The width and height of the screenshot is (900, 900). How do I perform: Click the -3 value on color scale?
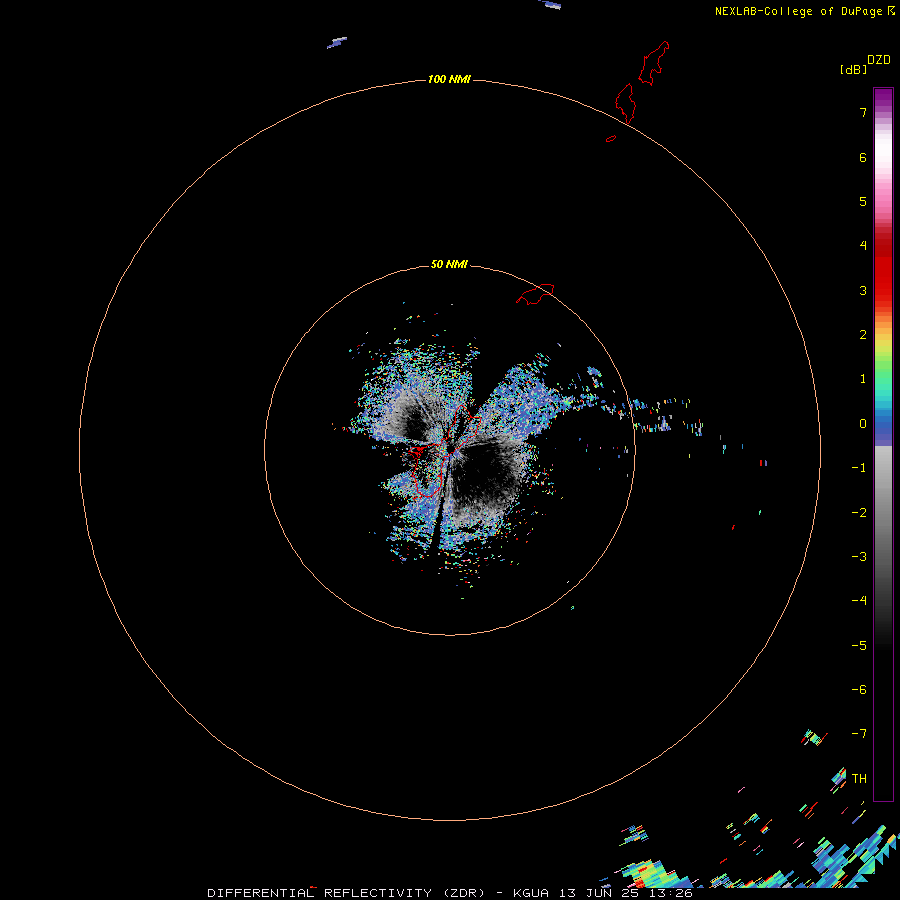859,557
